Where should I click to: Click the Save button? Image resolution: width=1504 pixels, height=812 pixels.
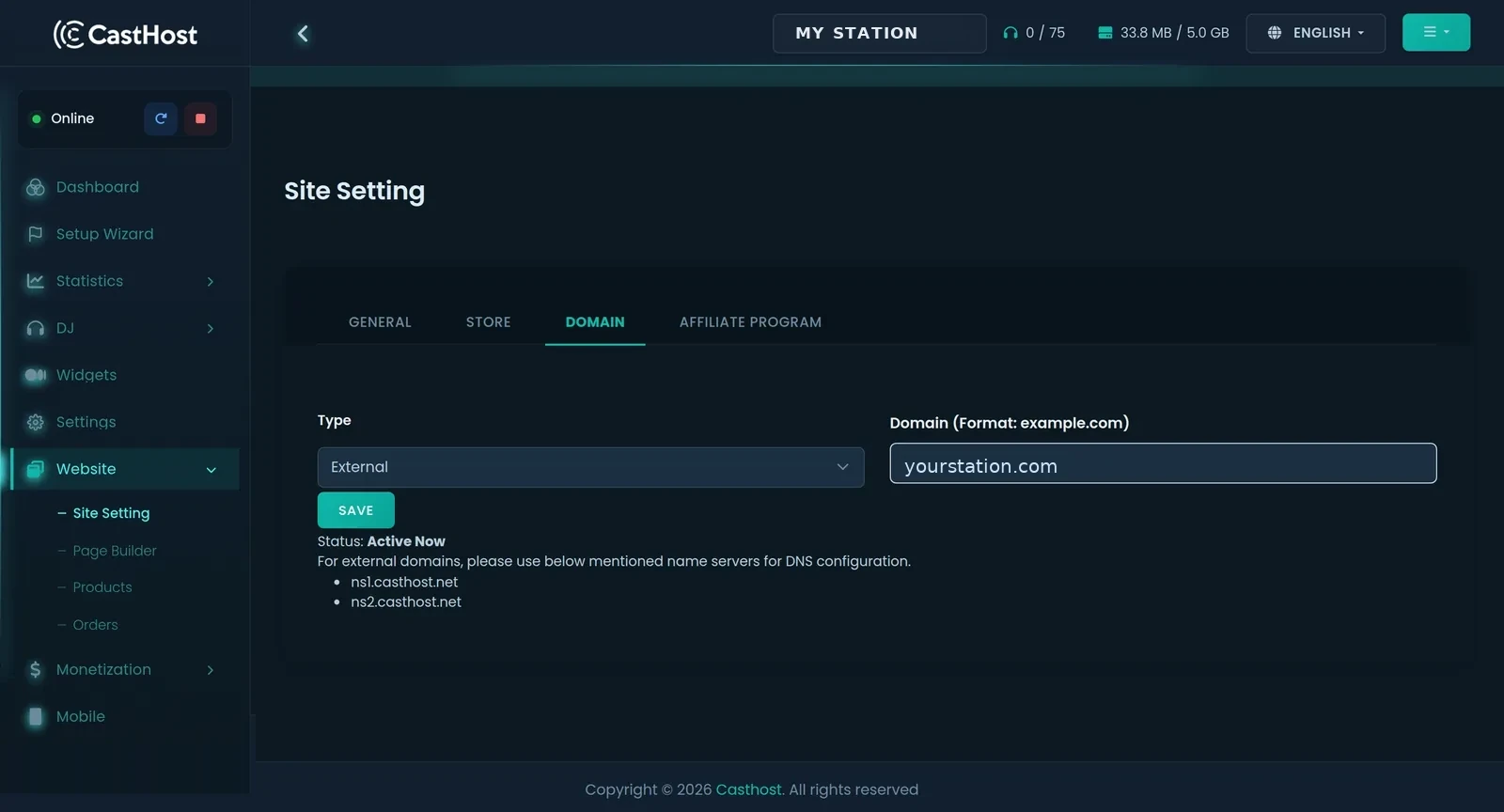[x=356, y=510]
